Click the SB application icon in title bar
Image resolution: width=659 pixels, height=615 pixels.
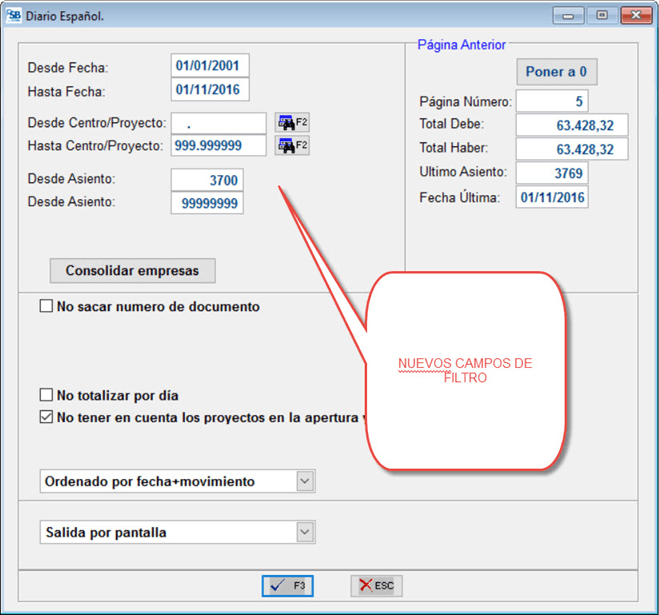[x=13, y=16]
